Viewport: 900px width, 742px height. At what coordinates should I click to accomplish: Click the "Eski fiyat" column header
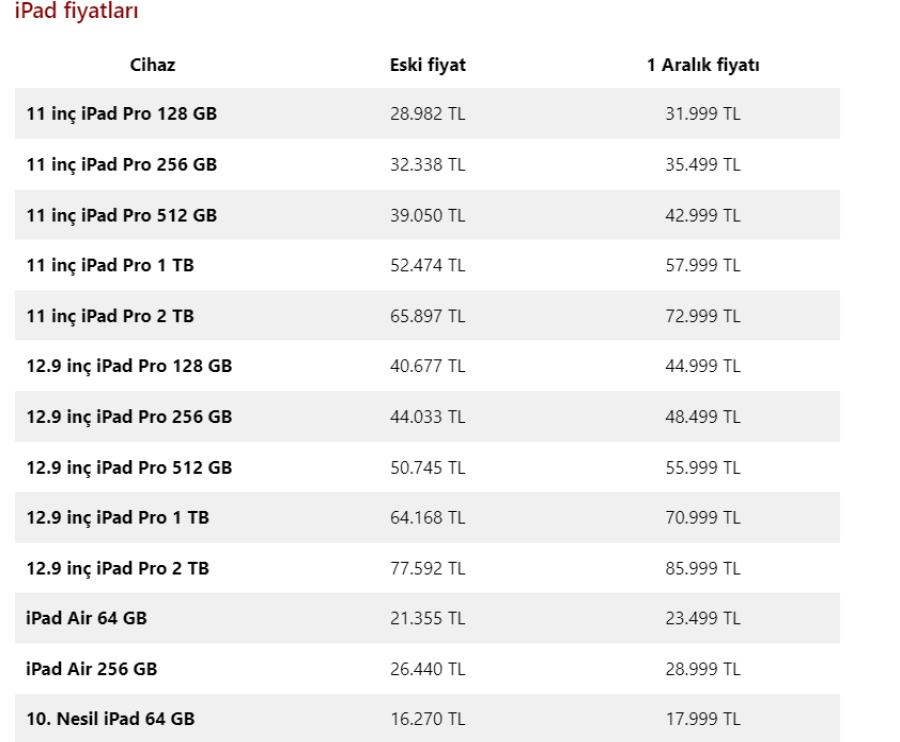(427, 66)
